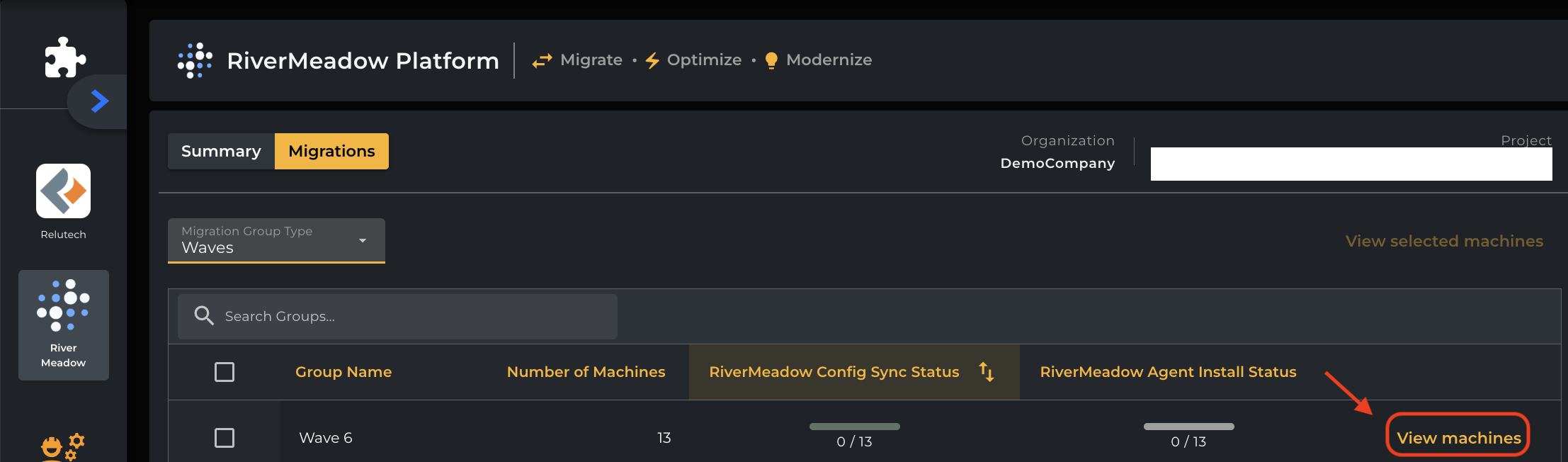The image size is (1568, 462).
Task: Expand sidebar with the blue chevron arrow
Action: click(100, 101)
